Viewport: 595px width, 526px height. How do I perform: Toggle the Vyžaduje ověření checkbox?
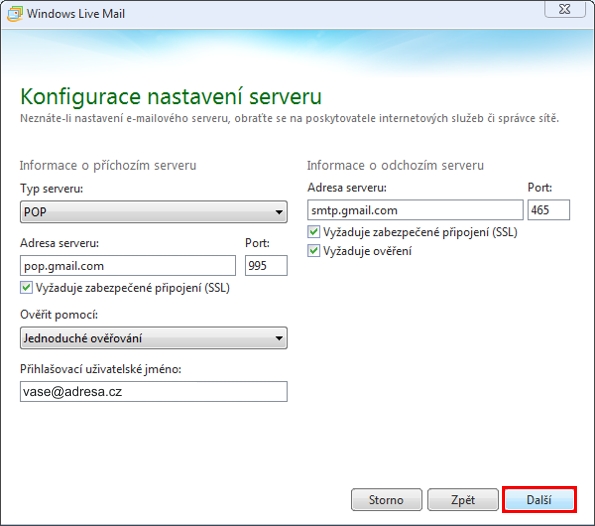coord(313,251)
